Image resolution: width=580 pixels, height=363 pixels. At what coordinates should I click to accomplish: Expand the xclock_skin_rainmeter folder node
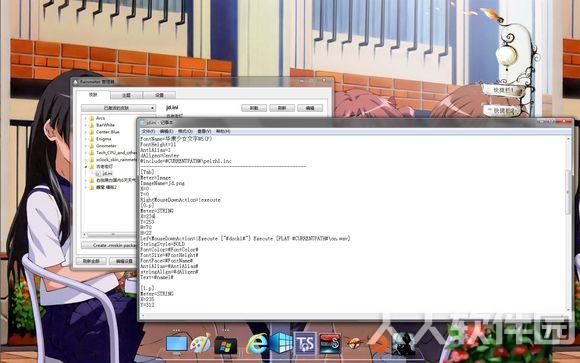(86, 160)
